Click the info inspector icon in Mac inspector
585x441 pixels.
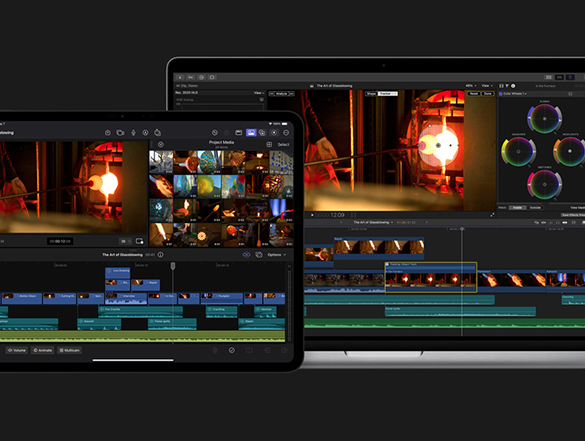[513, 86]
